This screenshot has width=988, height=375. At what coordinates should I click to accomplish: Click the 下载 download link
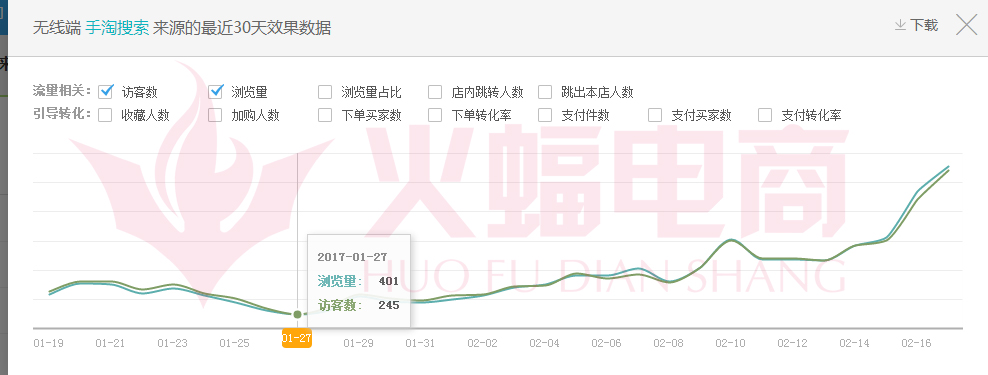tap(924, 25)
